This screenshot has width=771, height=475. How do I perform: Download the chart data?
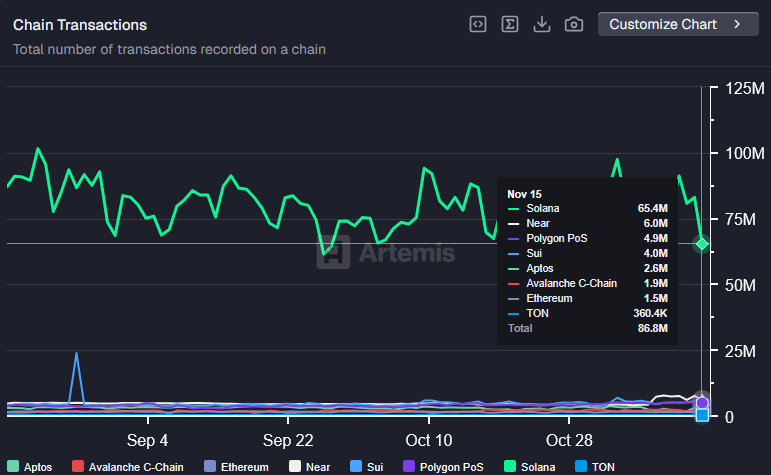pyautogui.click(x=542, y=24)
